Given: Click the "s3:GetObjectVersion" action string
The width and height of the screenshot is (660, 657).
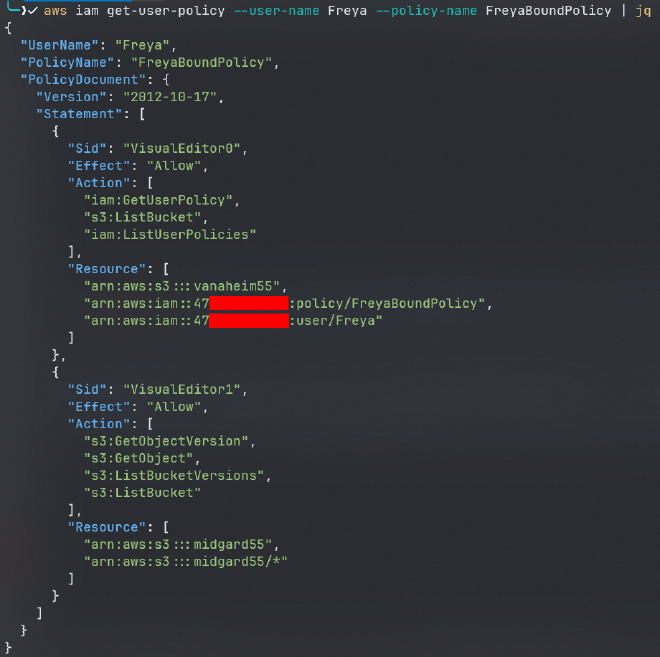Looking at the screenshot, I should [x=166, y=441].
